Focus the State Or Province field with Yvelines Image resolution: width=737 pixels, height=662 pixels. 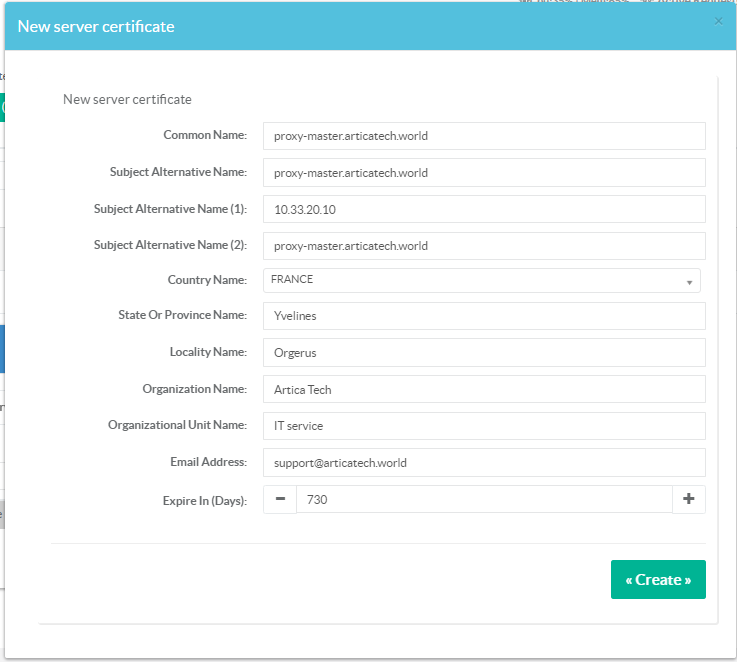(x=484, y=316)
